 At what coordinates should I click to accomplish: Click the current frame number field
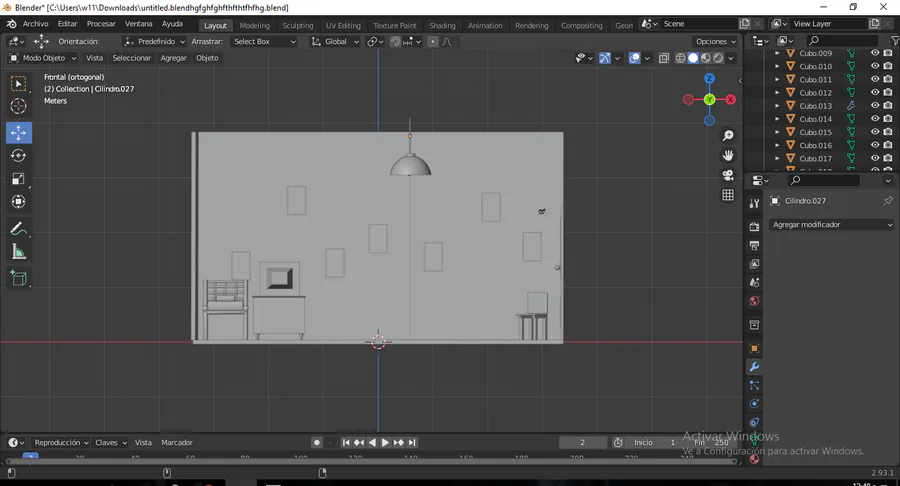pyautogui.click(x=582, y=442)
